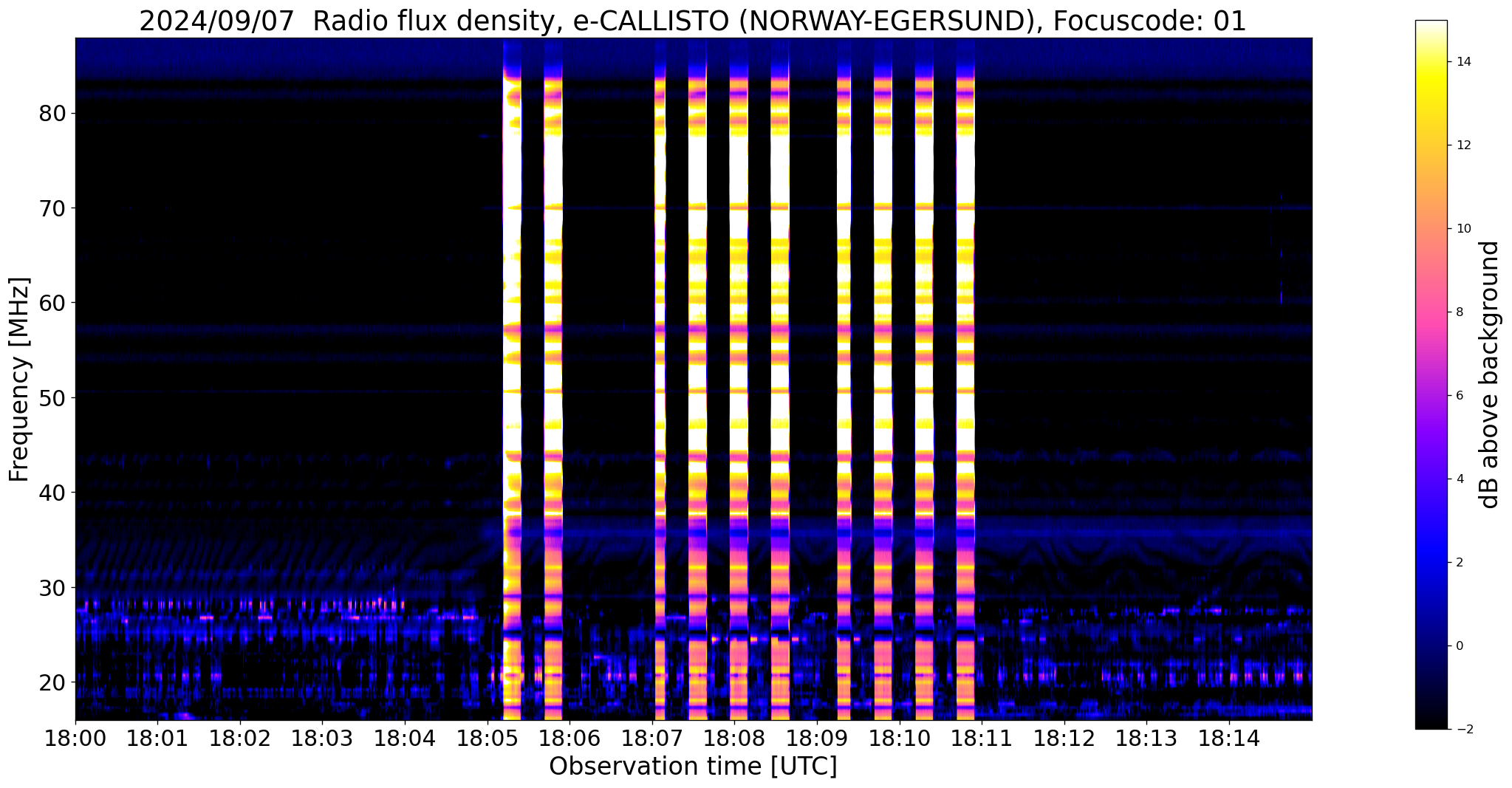Screen dimensions: 1512x788
Task: Click the colorbar tick label 4
Action: click(1458, 479)
